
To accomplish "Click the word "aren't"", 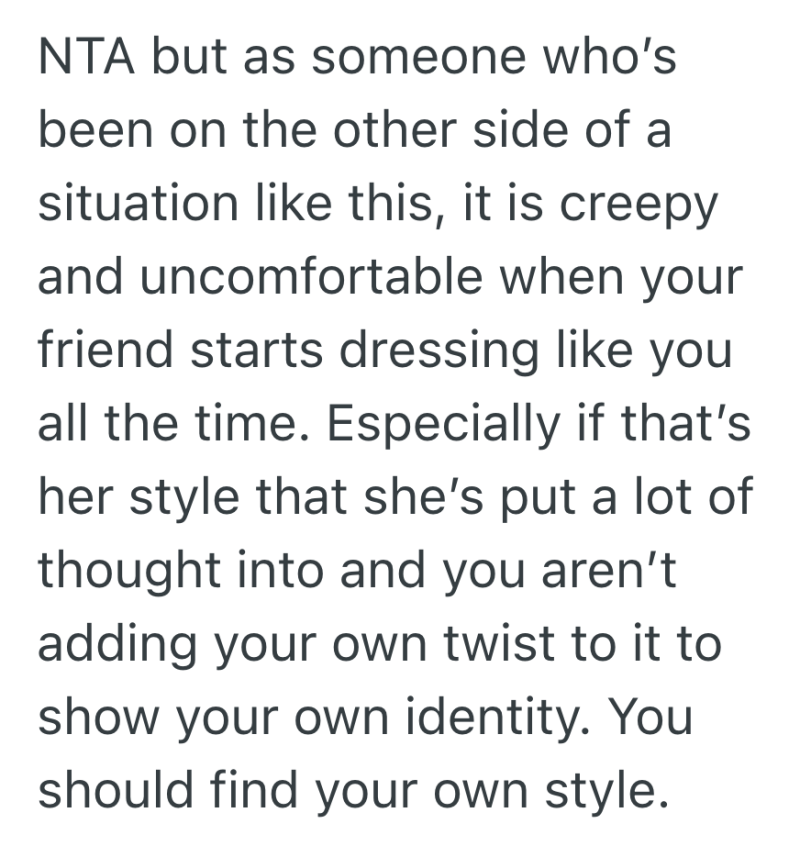I will (x=617, y=570).
